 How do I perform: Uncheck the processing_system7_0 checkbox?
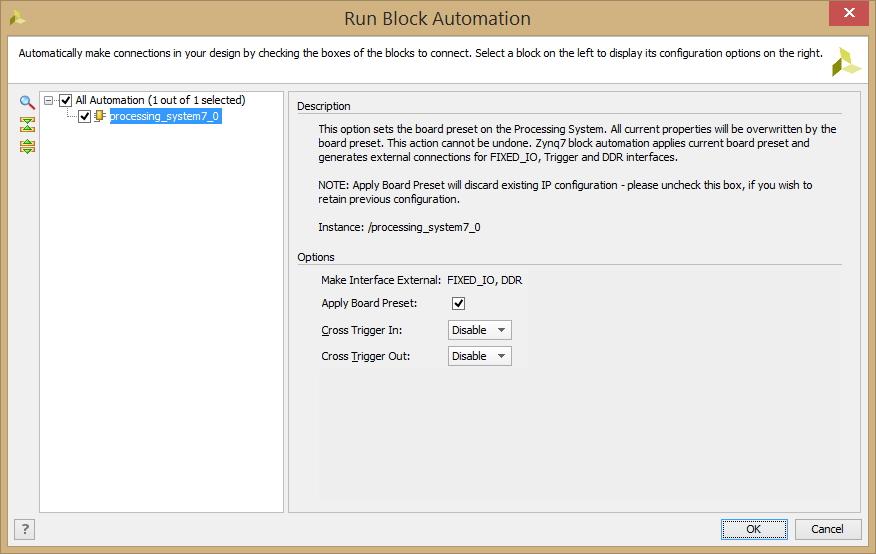click(84, 116)
